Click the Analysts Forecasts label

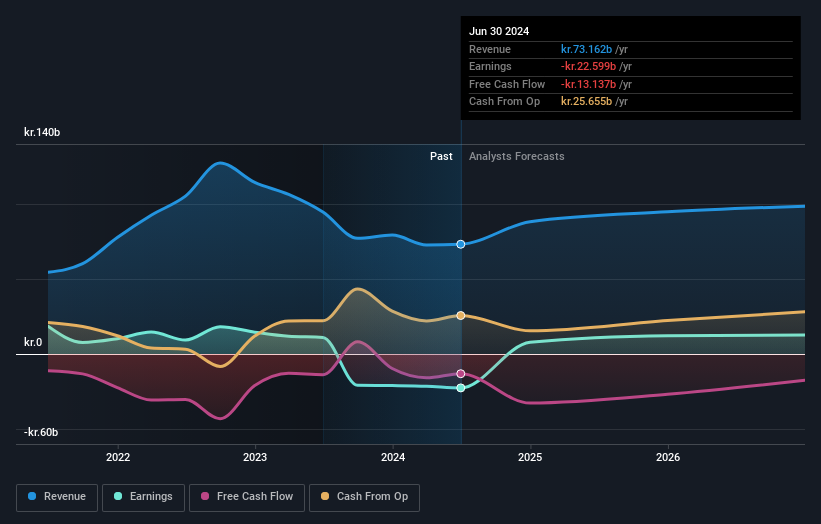[517, 157]
